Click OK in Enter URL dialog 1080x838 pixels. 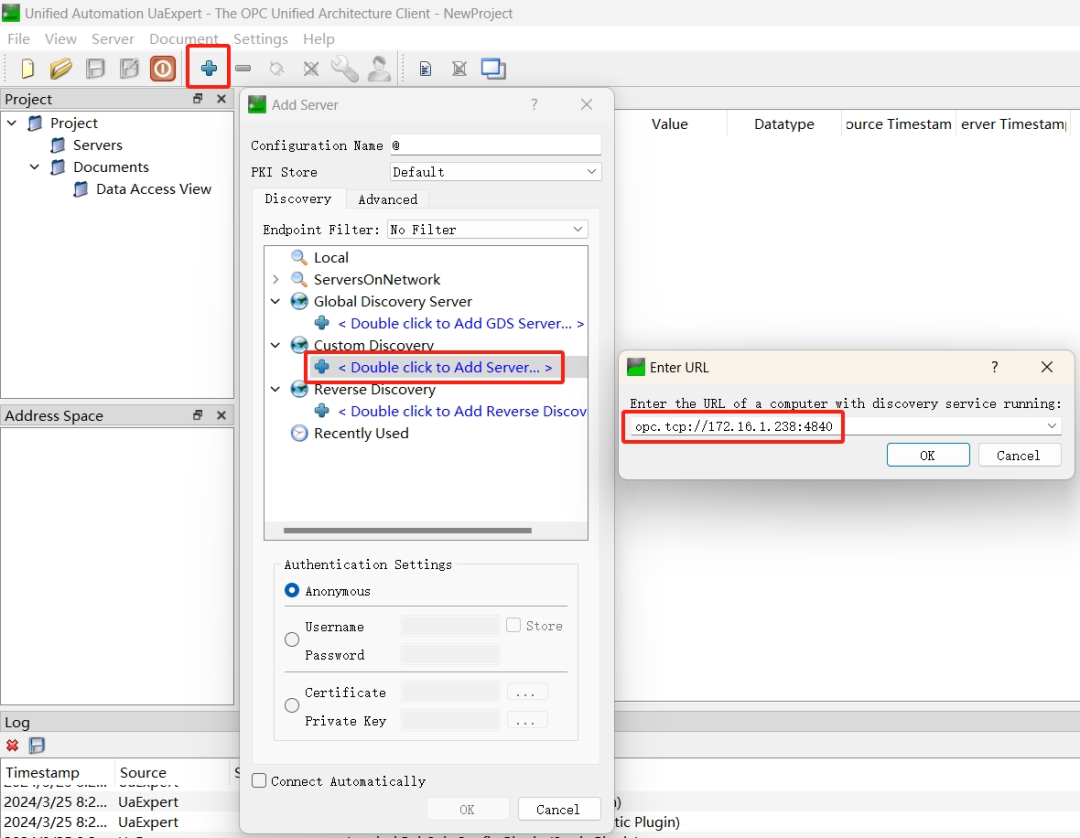(928, 455)
